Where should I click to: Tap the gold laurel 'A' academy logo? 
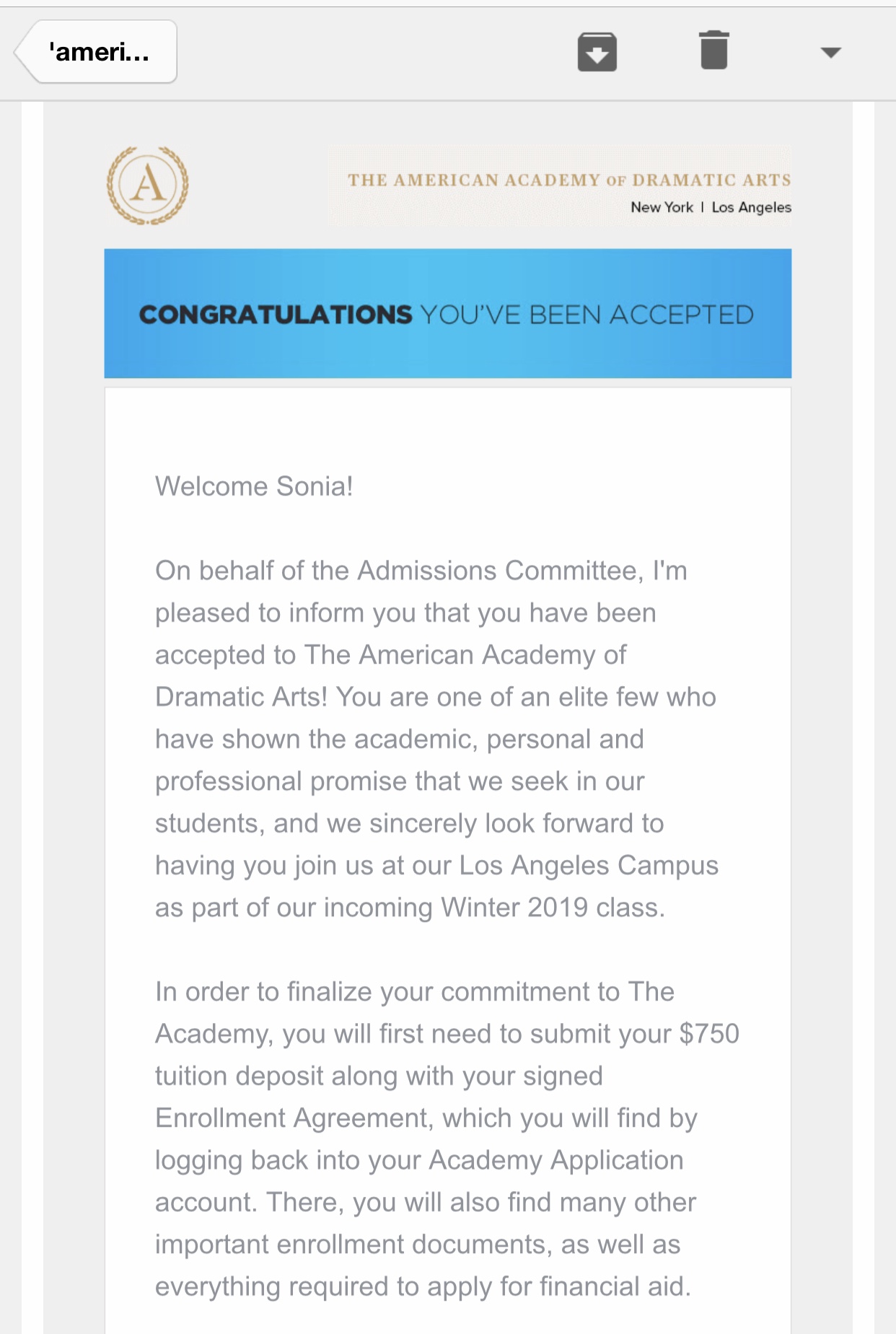148,185
